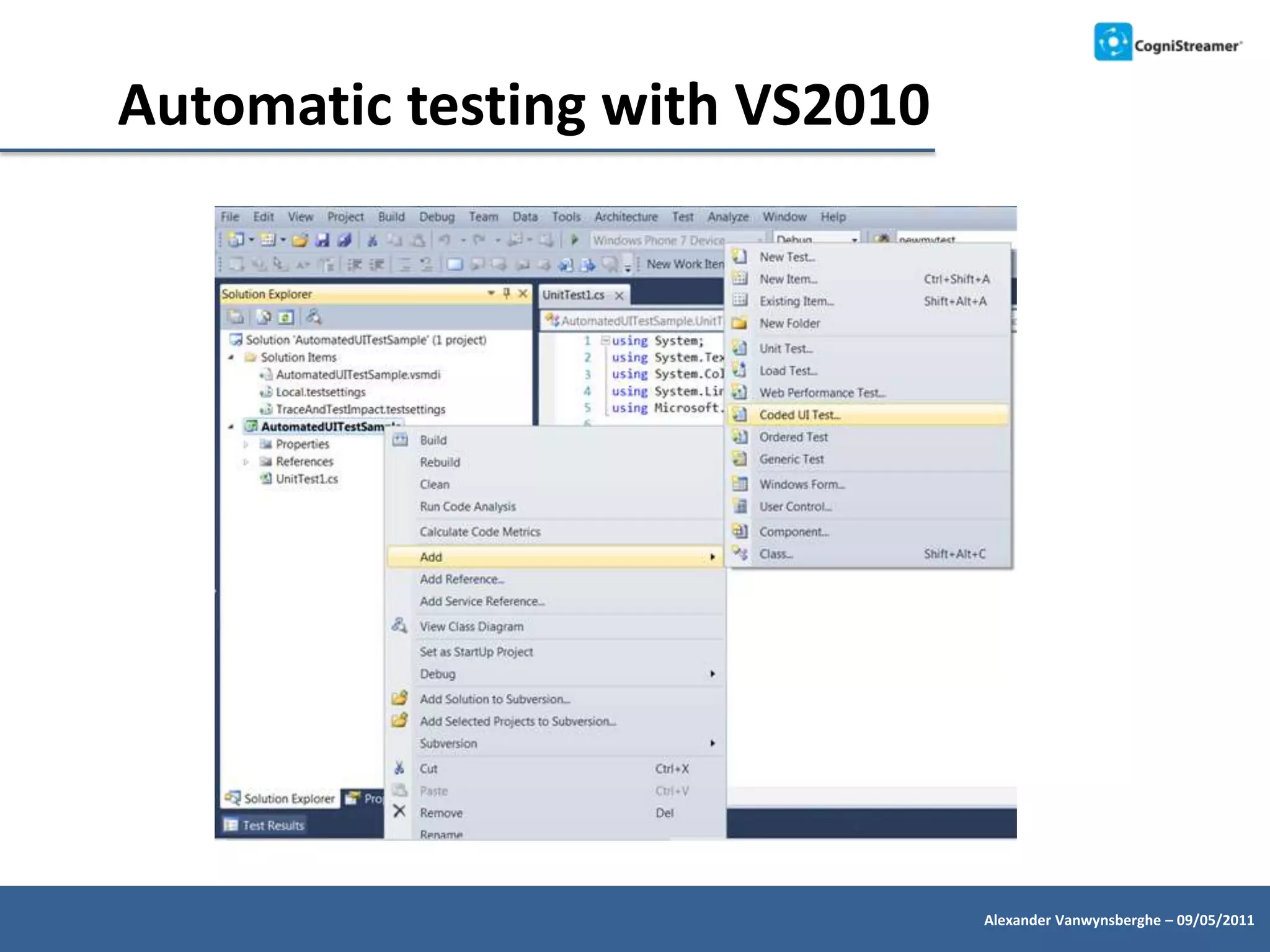This screenshot has width=1270, height=952.
Task: Click the New Work Item toolbar button
Action: 685,264
